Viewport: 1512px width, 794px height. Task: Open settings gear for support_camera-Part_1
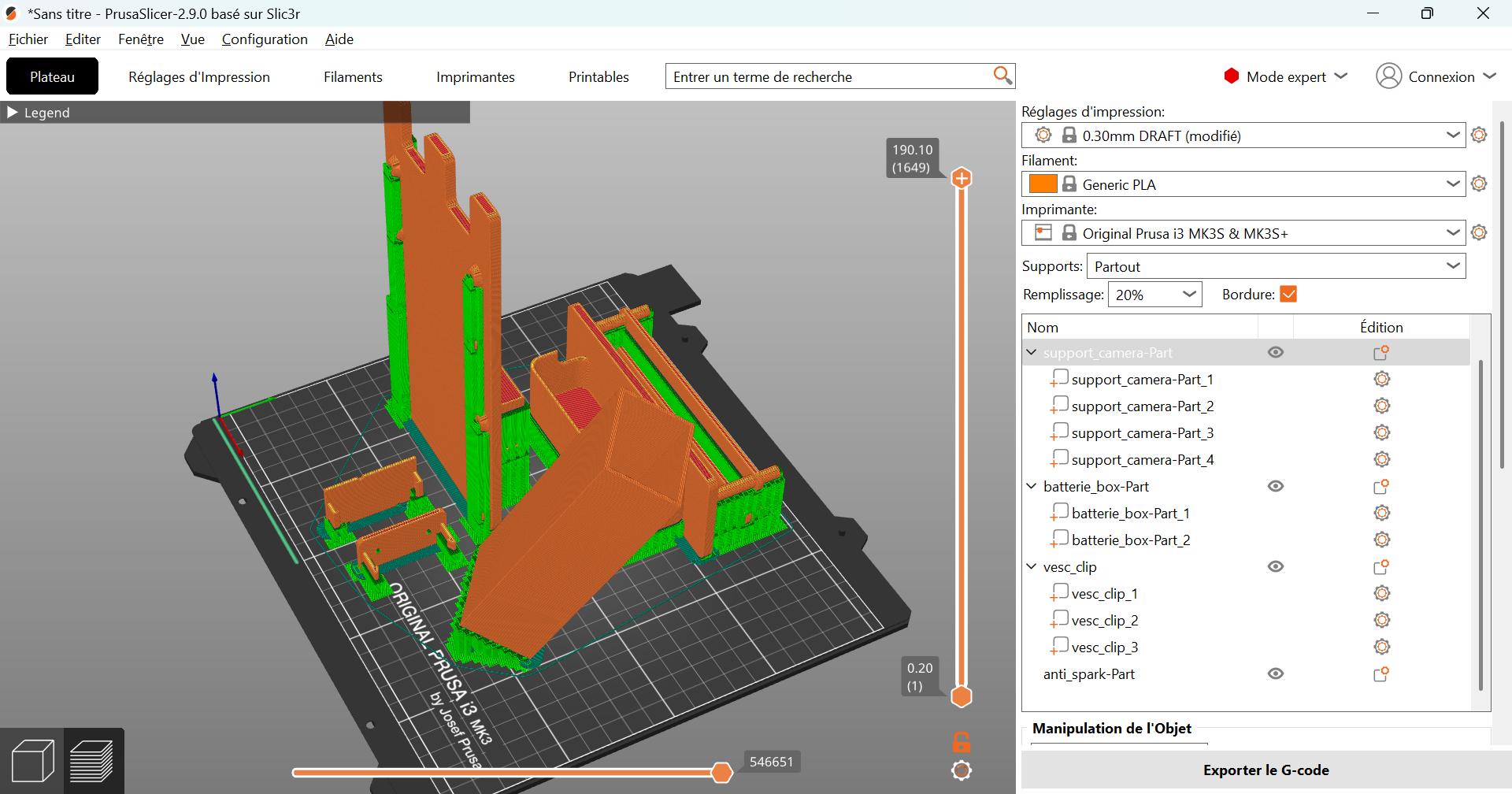1381,380
